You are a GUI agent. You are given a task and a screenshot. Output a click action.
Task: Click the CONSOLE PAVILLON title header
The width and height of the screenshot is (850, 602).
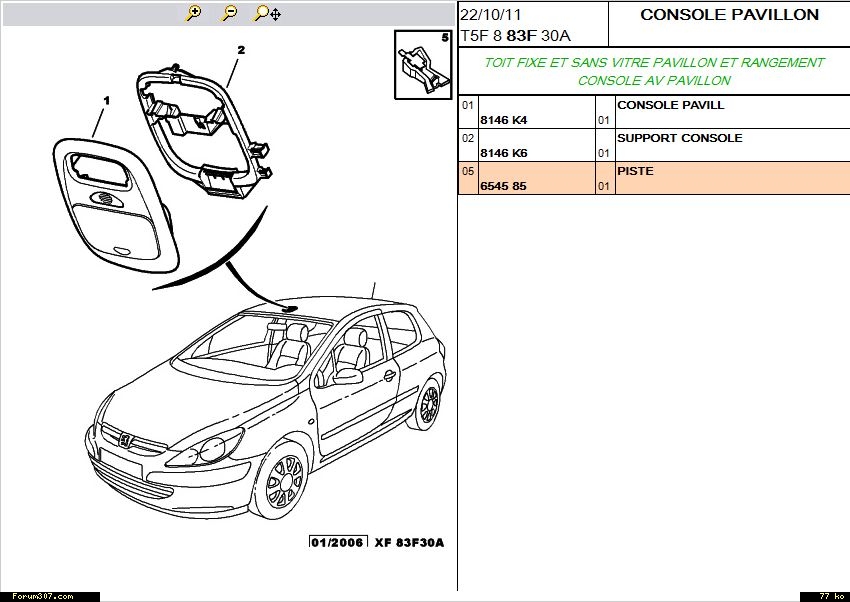pos(729,15)
